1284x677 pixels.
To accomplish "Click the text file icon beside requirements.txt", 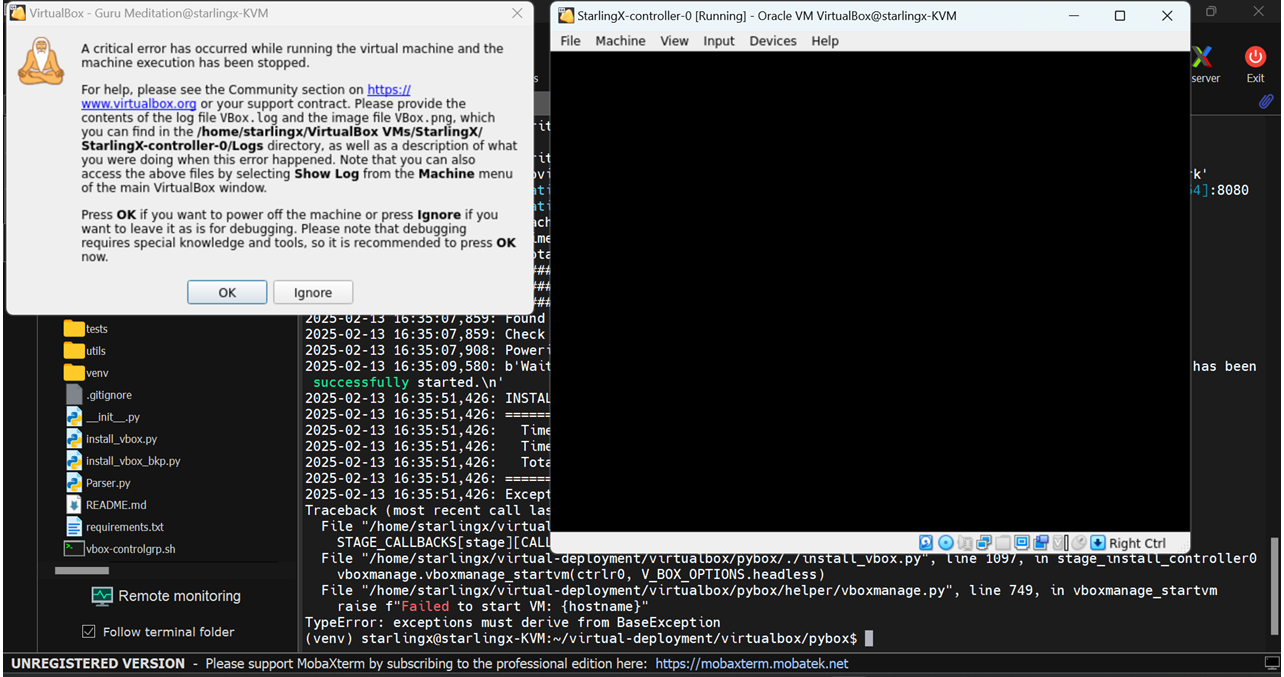I will tap(74, 526).
